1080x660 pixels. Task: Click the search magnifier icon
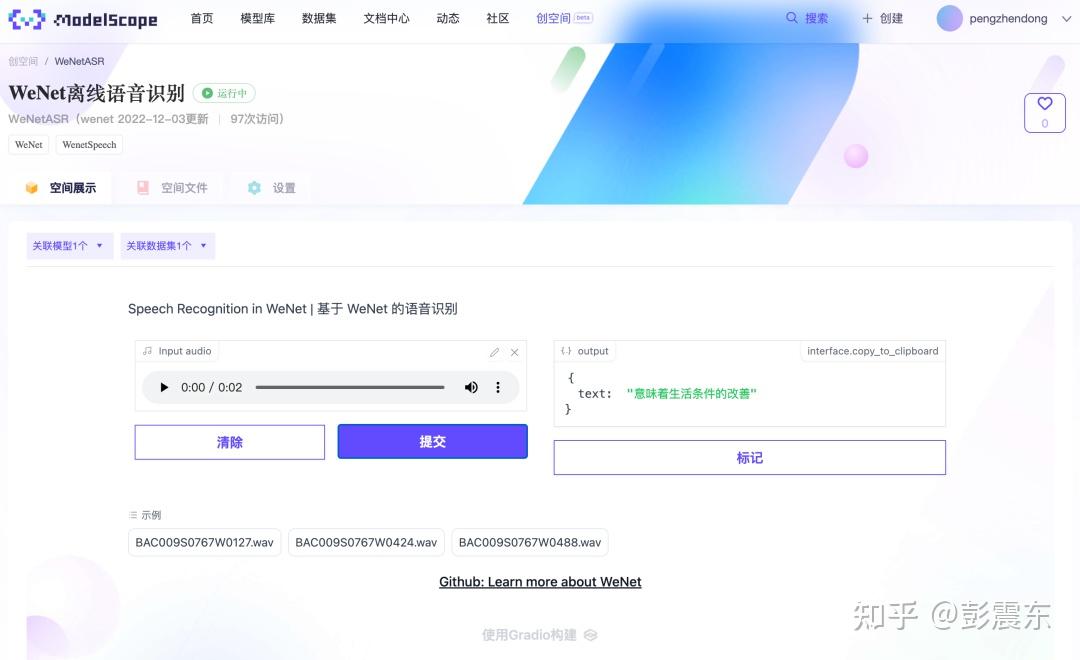click(791, 18)
